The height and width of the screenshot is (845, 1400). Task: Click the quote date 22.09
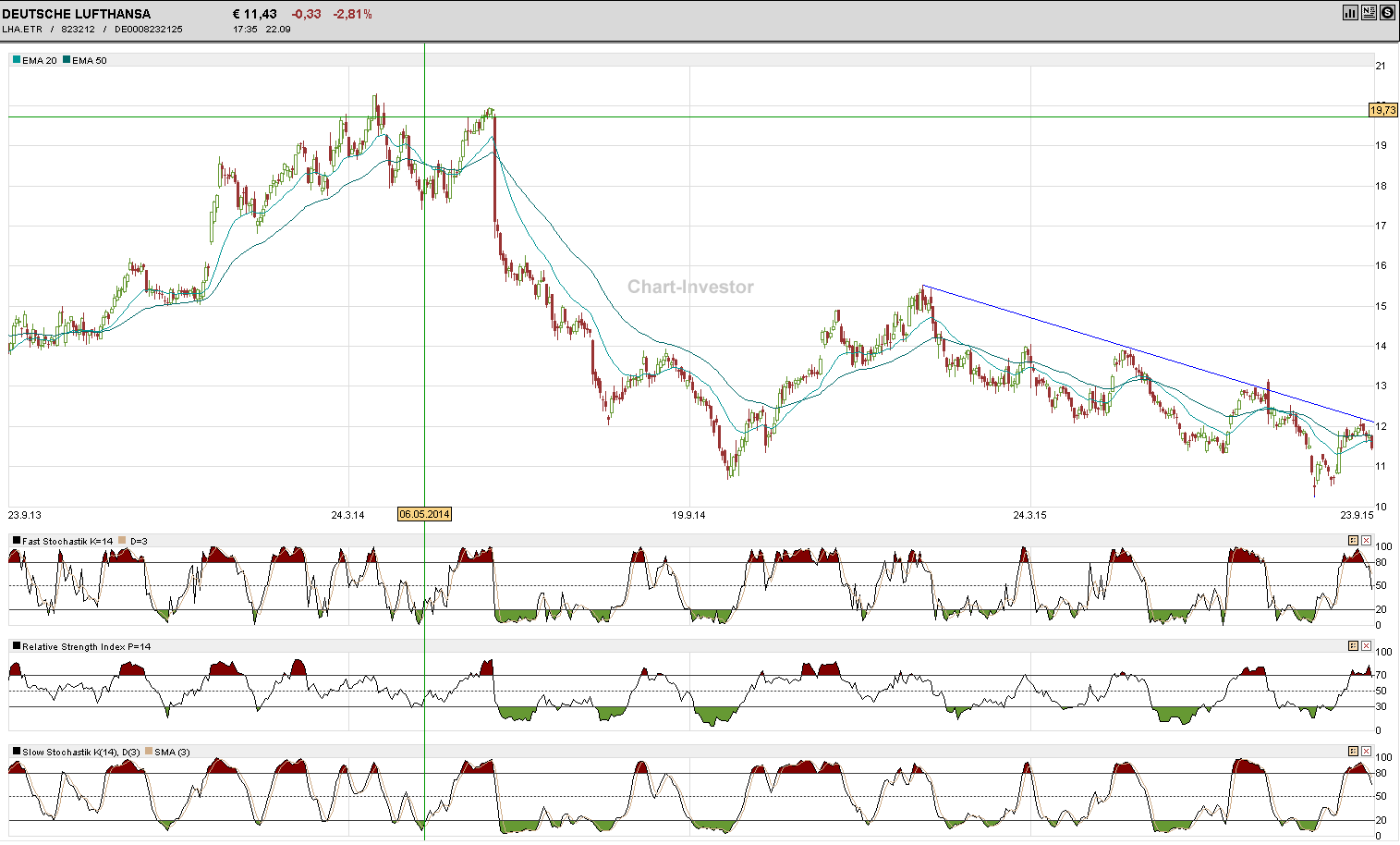point(278,30)
